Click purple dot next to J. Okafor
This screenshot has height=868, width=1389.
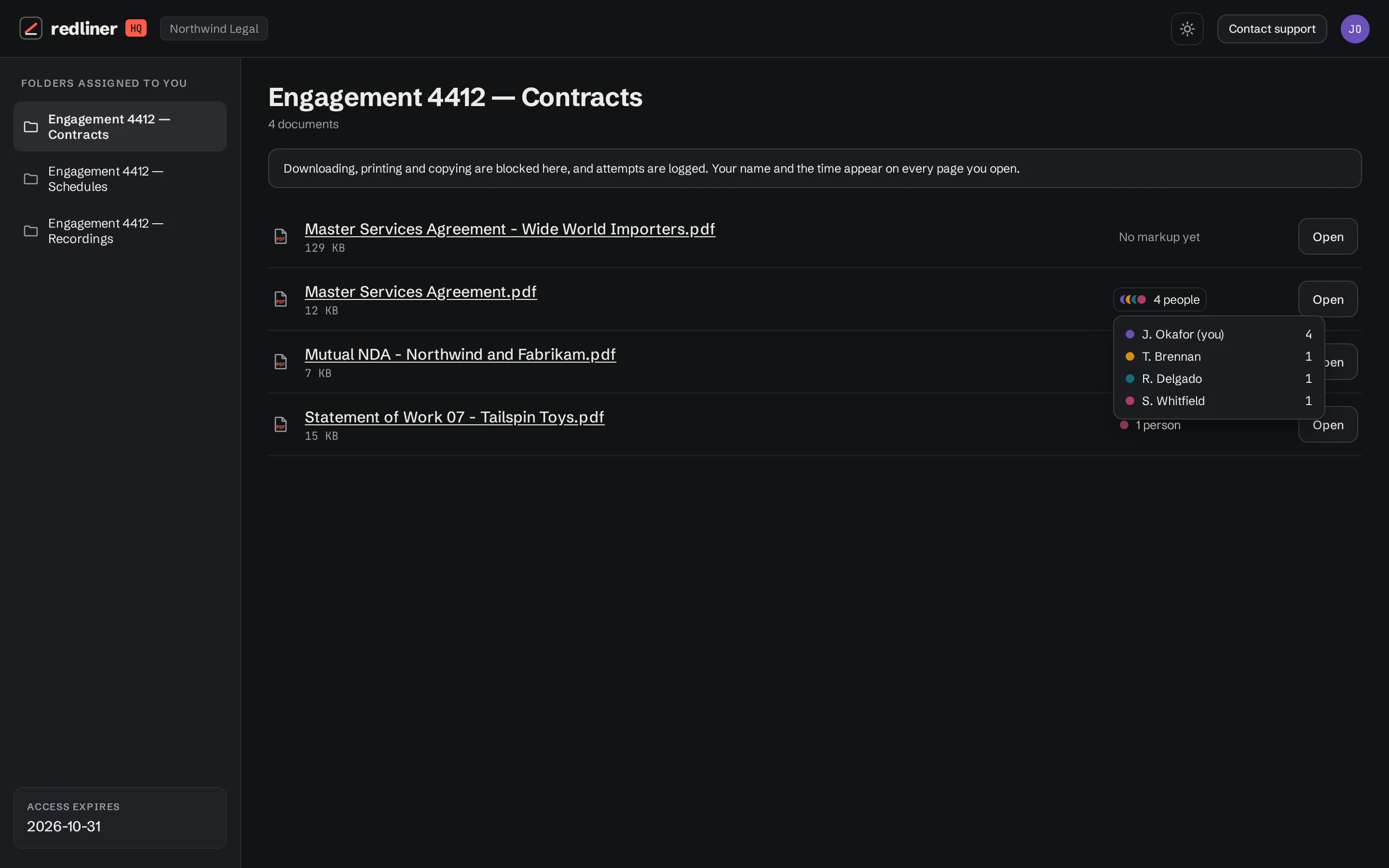pyautogui.click(x=1130, y=334)
